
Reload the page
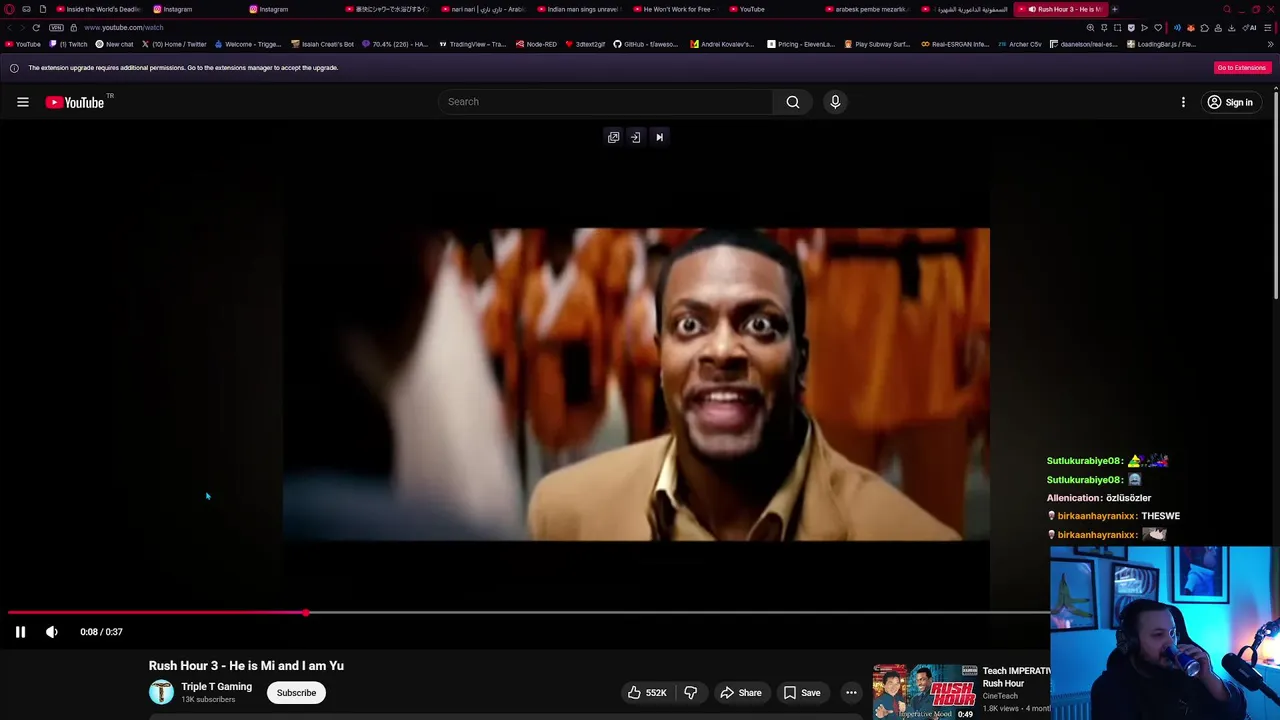[x=36, y=28]
